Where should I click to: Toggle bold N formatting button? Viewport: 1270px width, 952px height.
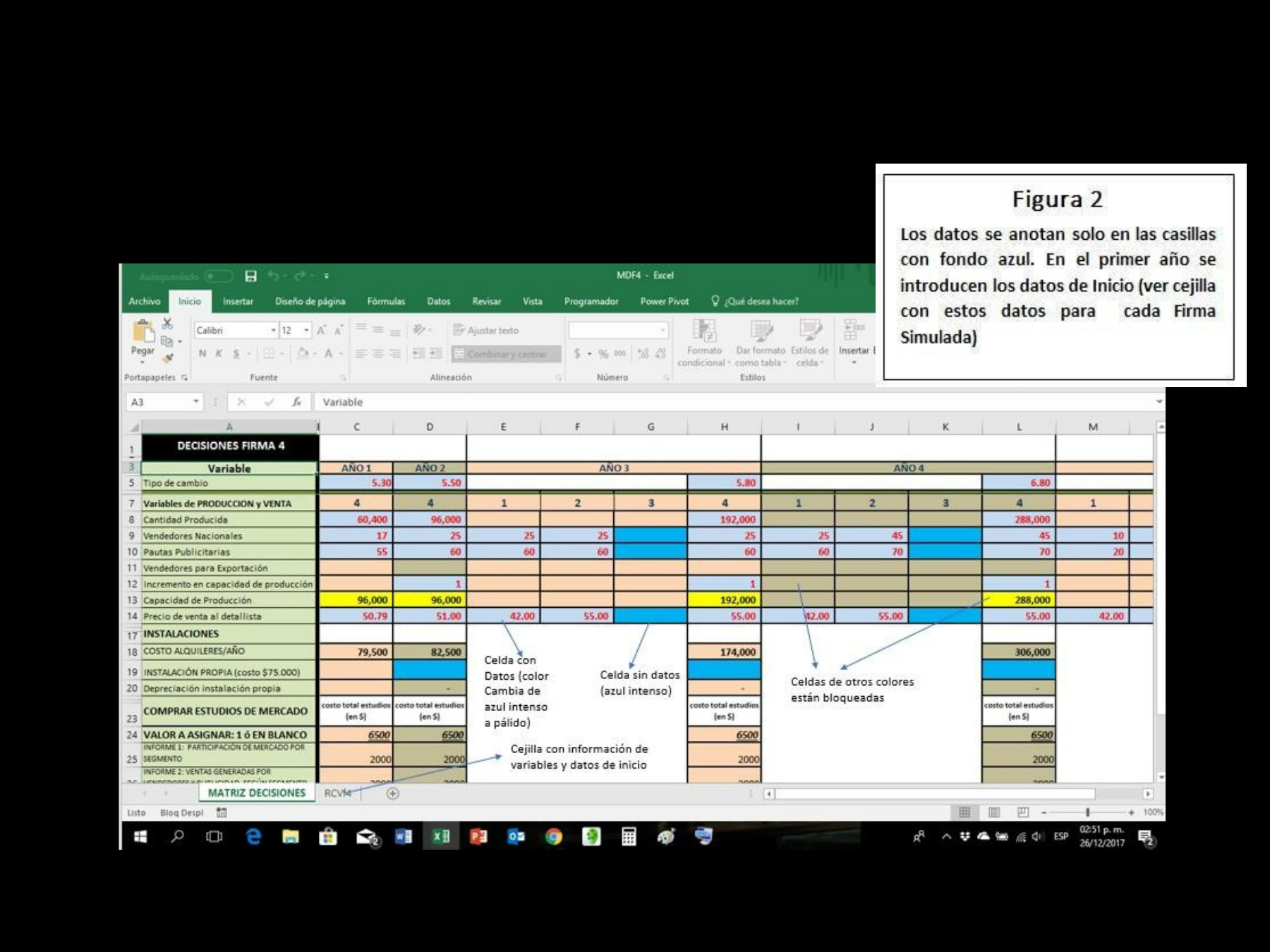(x=202, y=353)
